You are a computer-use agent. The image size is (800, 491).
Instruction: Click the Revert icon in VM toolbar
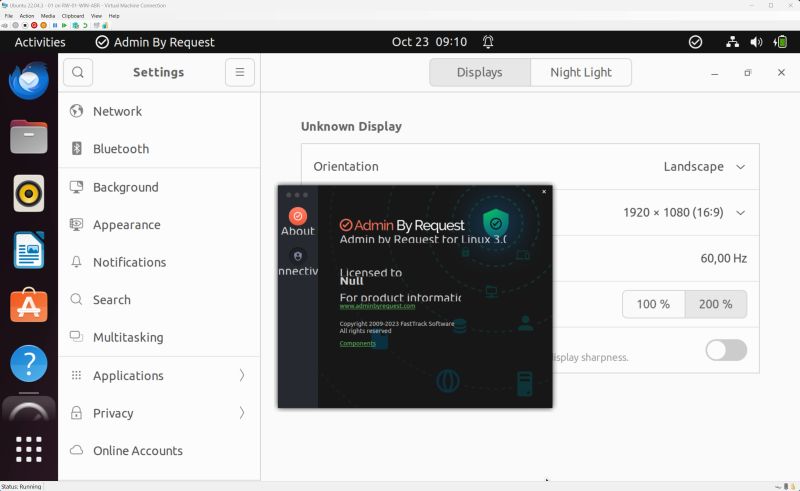pos(85,25)
